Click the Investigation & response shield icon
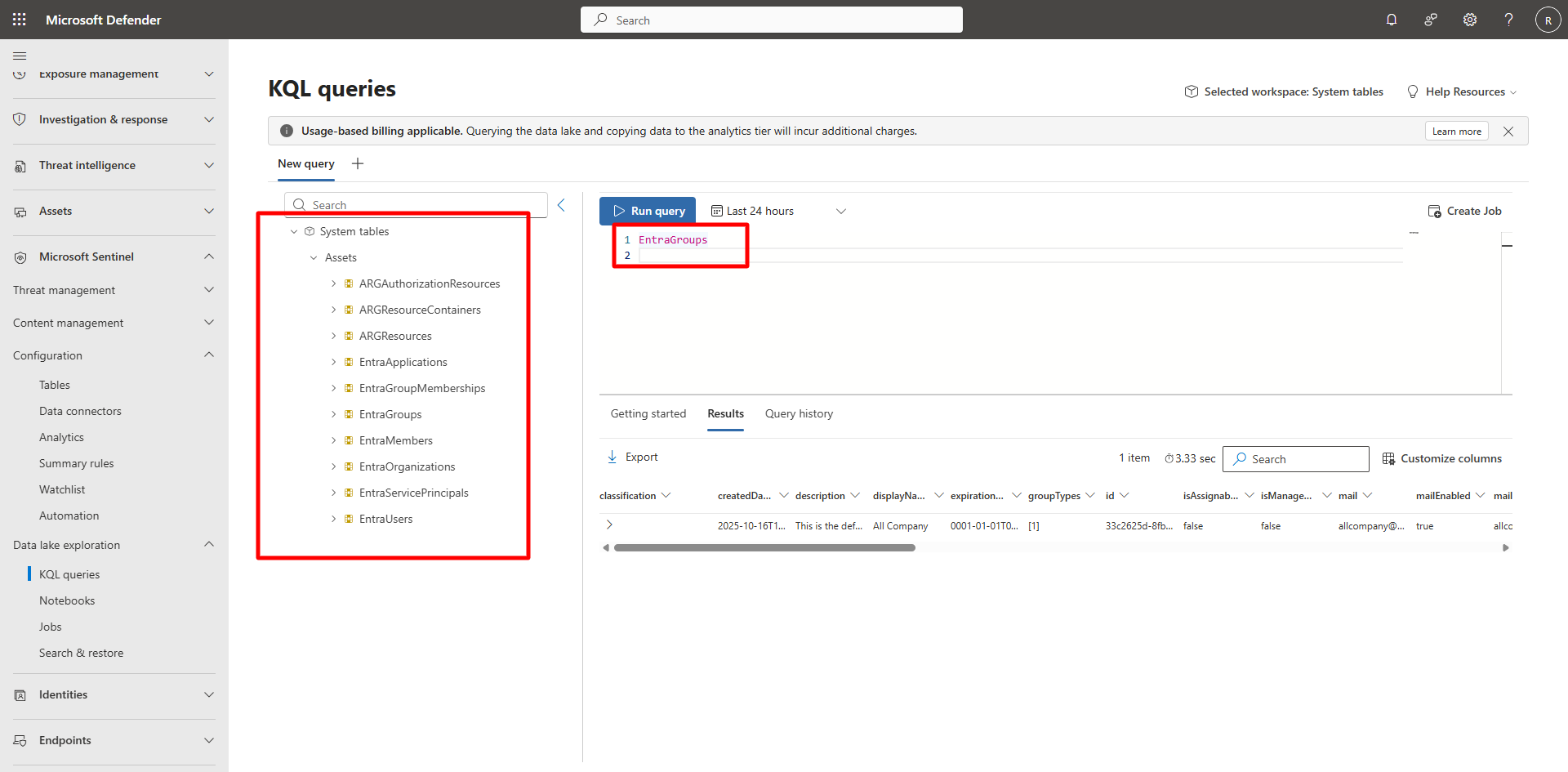The image size is (1568, 772). click(x=20, y=119)
